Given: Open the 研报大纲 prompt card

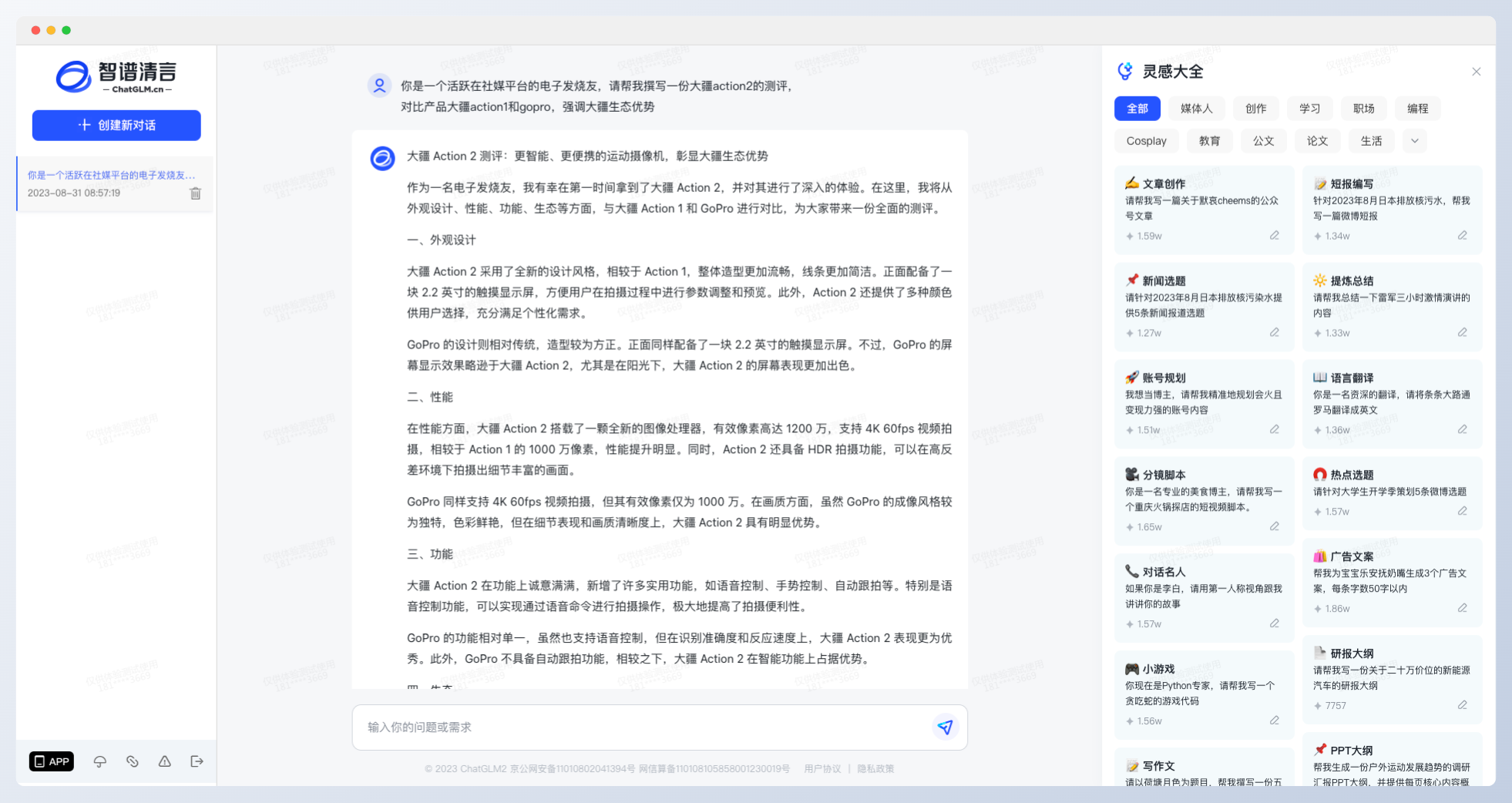Looking at the screenshot, I should (x=1393, y=680).
